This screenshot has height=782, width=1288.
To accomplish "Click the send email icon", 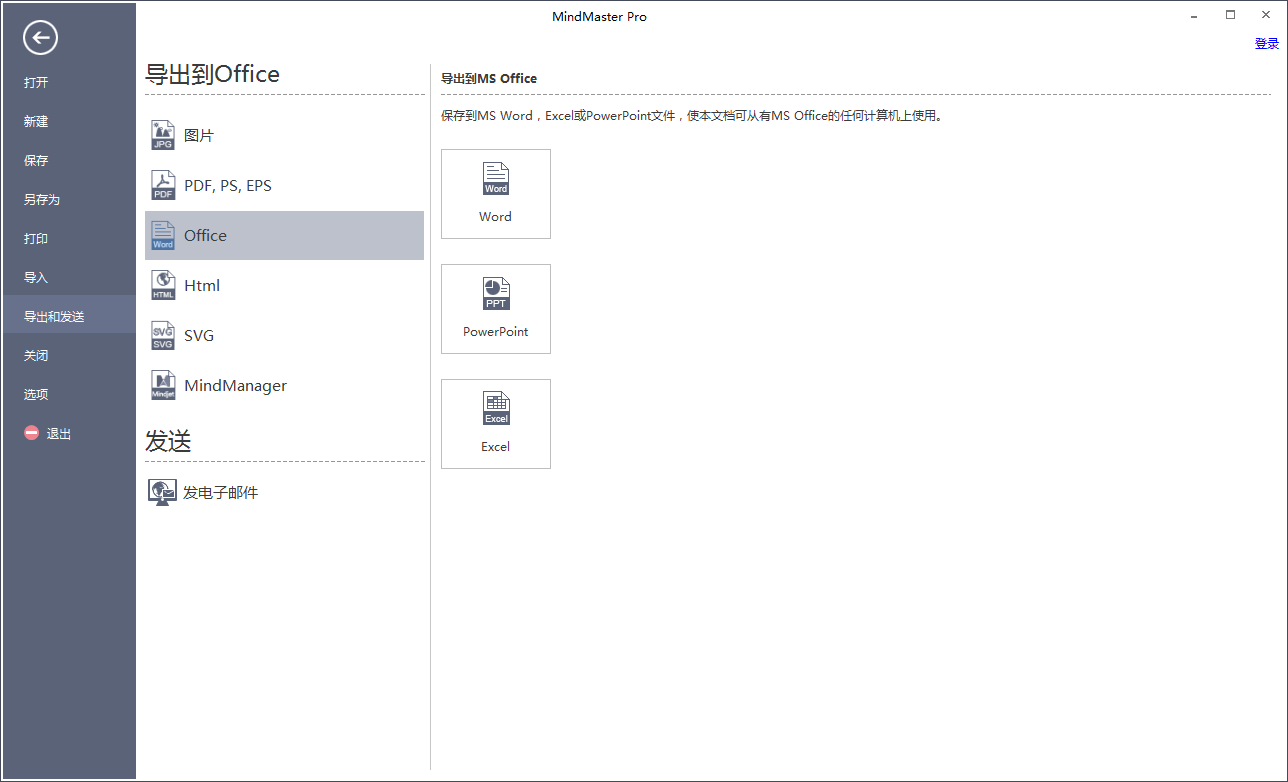I will (x=161, y=492).
